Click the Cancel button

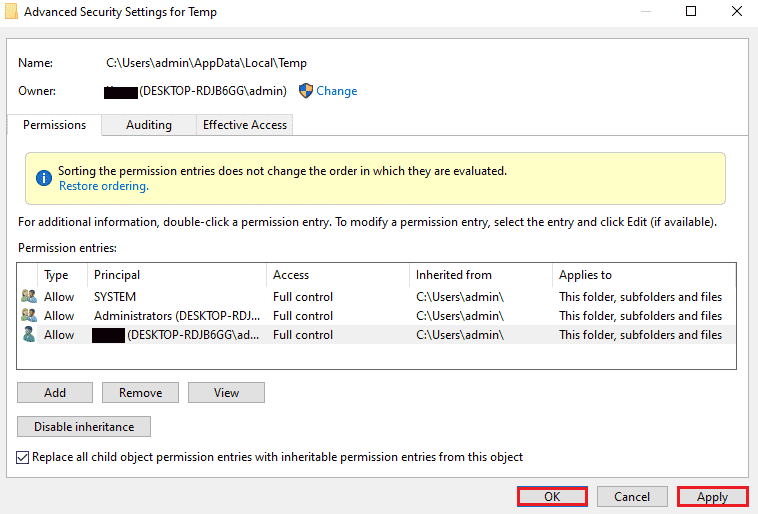tap(632, 497)
